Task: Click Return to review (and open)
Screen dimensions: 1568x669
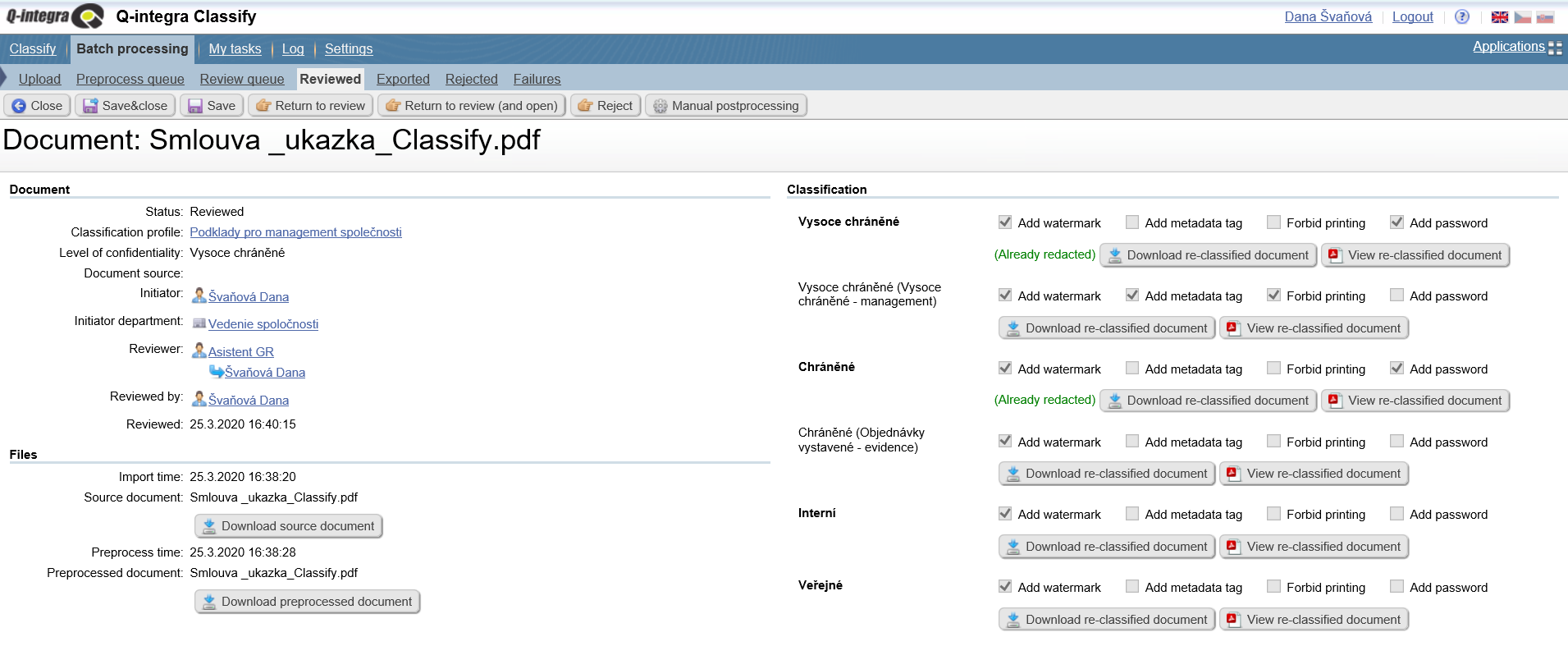Action: click(x=472, y=105)
